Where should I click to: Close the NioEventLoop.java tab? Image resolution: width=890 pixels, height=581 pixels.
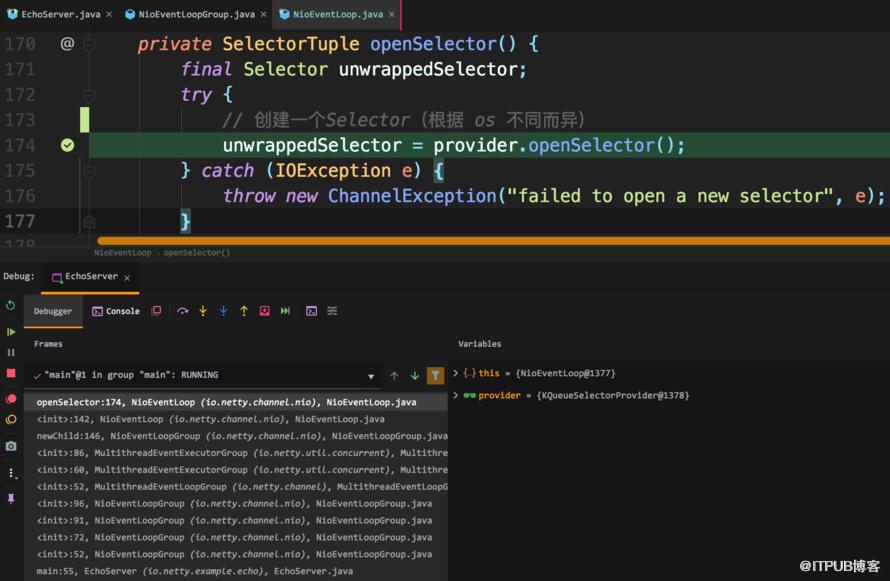[392, 14]
